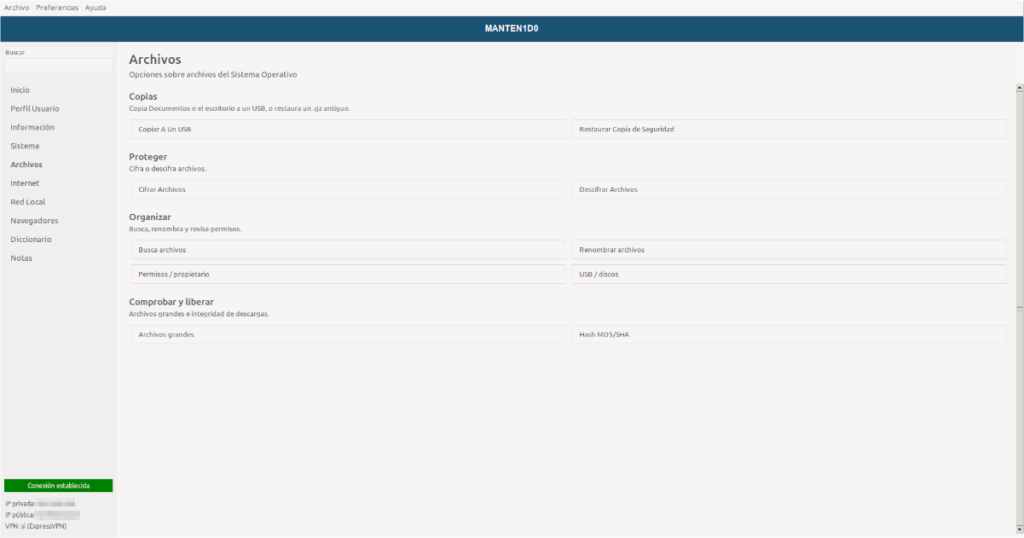
Task: Click the Descifrar Archivos button
Action: click(x=789, y=189)
